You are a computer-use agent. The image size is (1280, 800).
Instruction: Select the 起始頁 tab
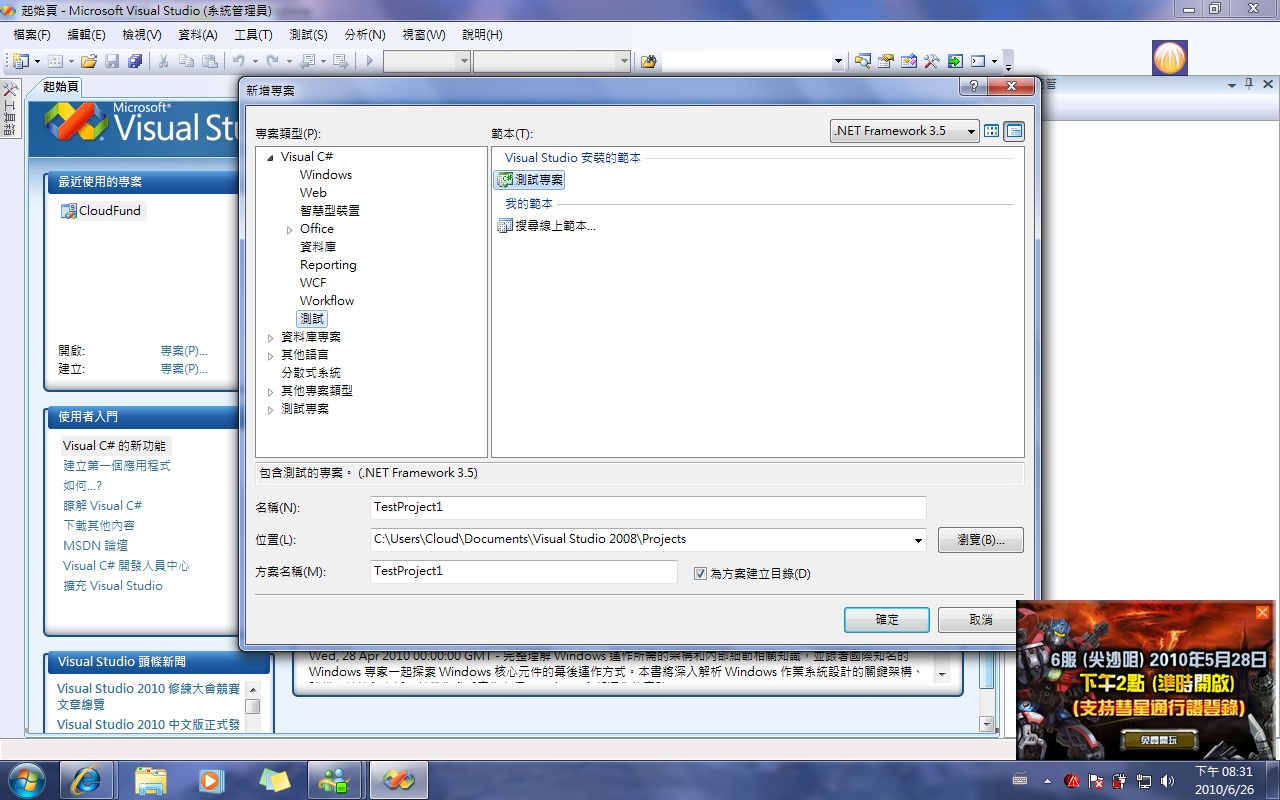[x=60, y=87]
